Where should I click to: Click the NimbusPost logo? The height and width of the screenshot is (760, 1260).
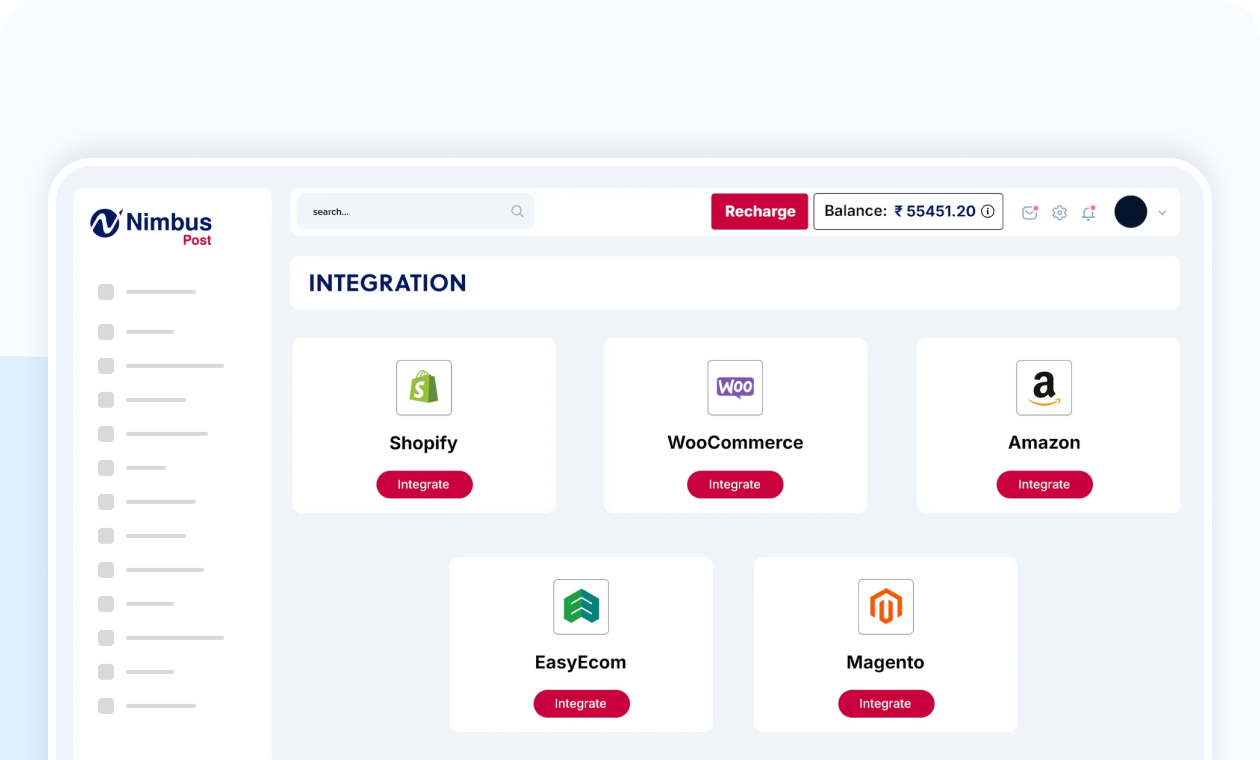pos(151,225)
